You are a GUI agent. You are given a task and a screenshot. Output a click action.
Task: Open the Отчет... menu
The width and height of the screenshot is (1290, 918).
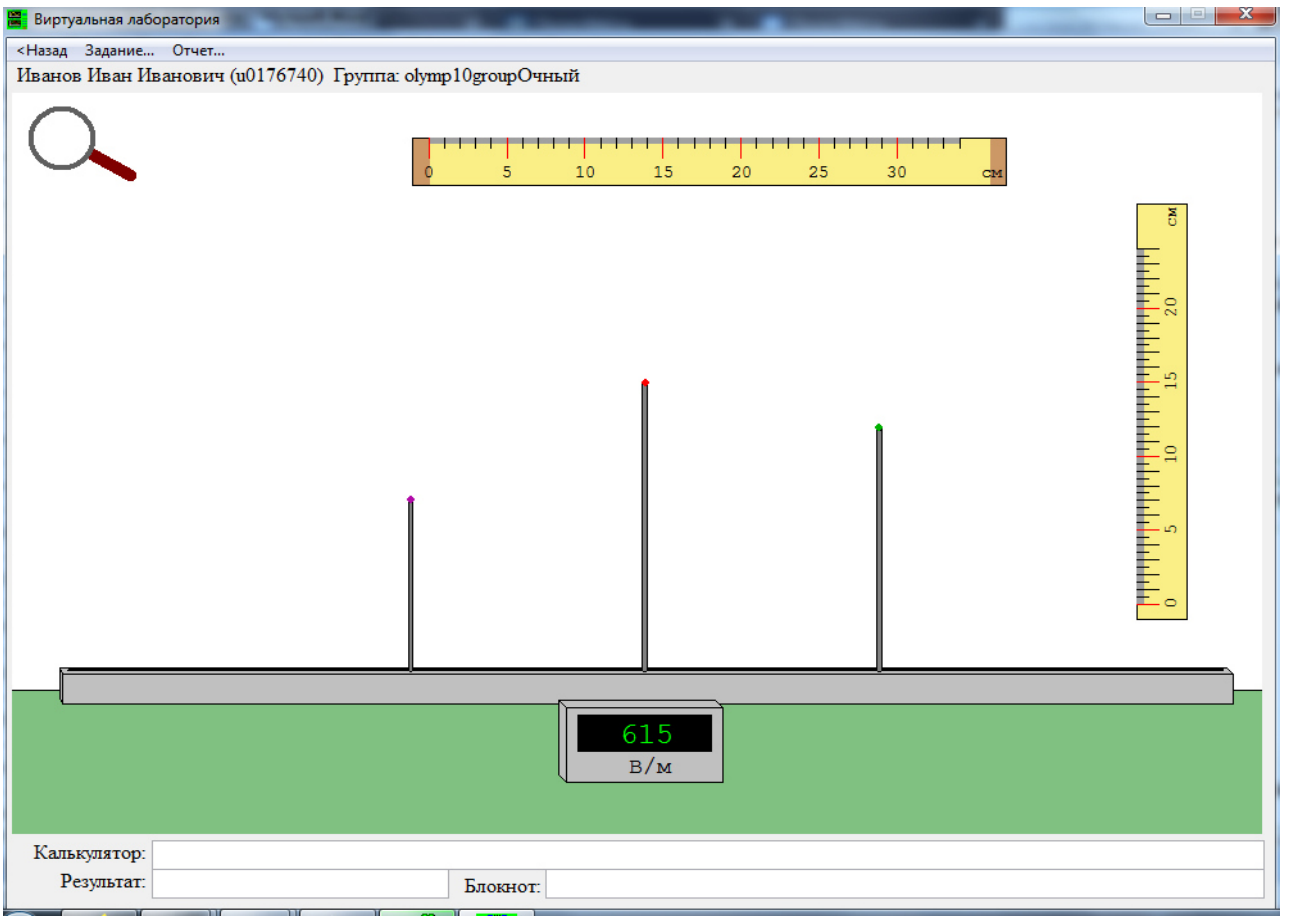[198, 50]
